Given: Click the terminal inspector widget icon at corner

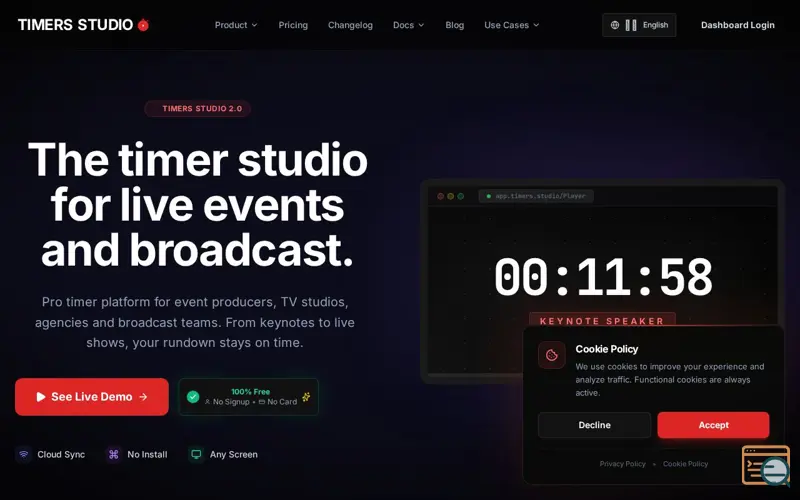Looking at the screenshot, I should (x=766, y=465).
